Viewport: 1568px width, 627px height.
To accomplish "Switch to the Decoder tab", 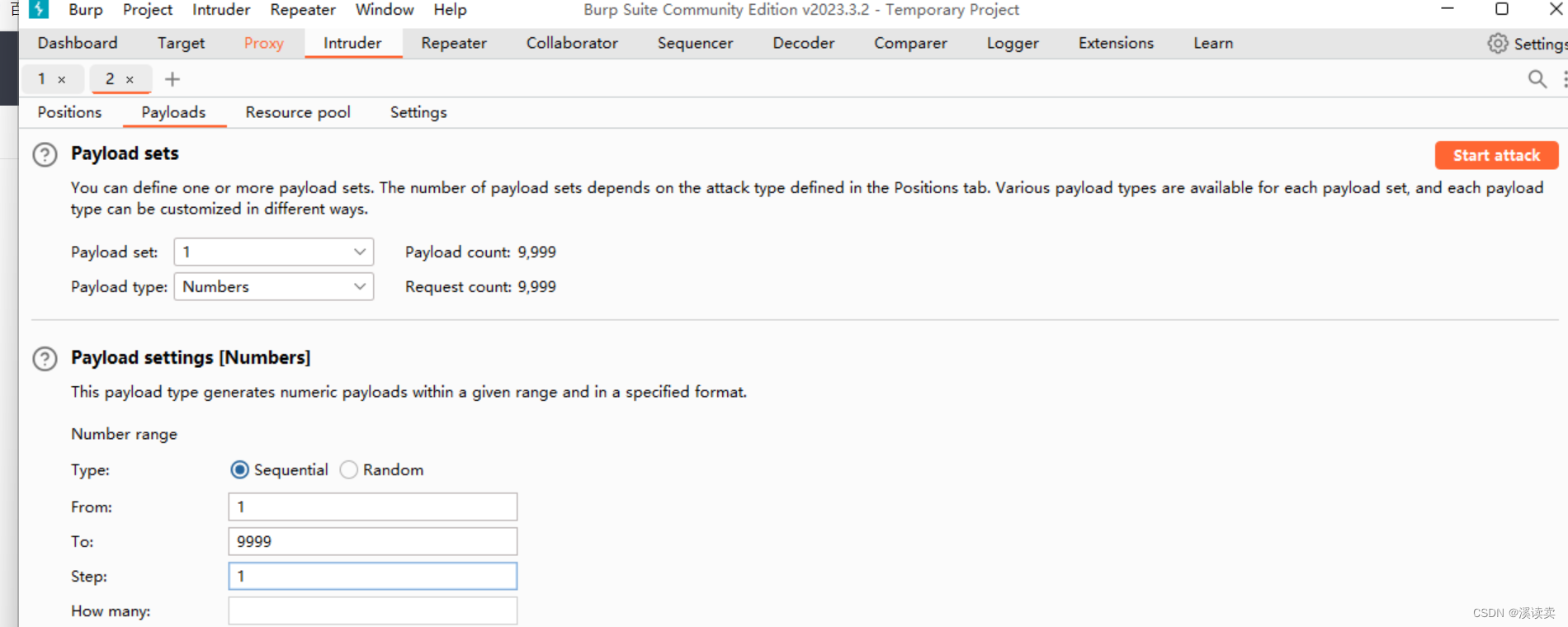I will pyautogui.click(x=804, y=43).
